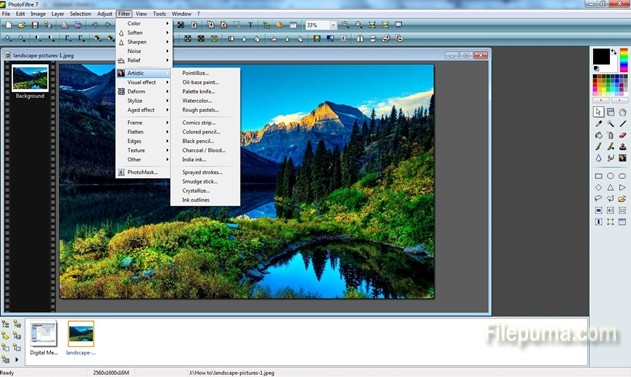The width and height of the screenshot is (631, 377).
Task: Select the Mona Lisa art tool
Action: pos(623,158)
